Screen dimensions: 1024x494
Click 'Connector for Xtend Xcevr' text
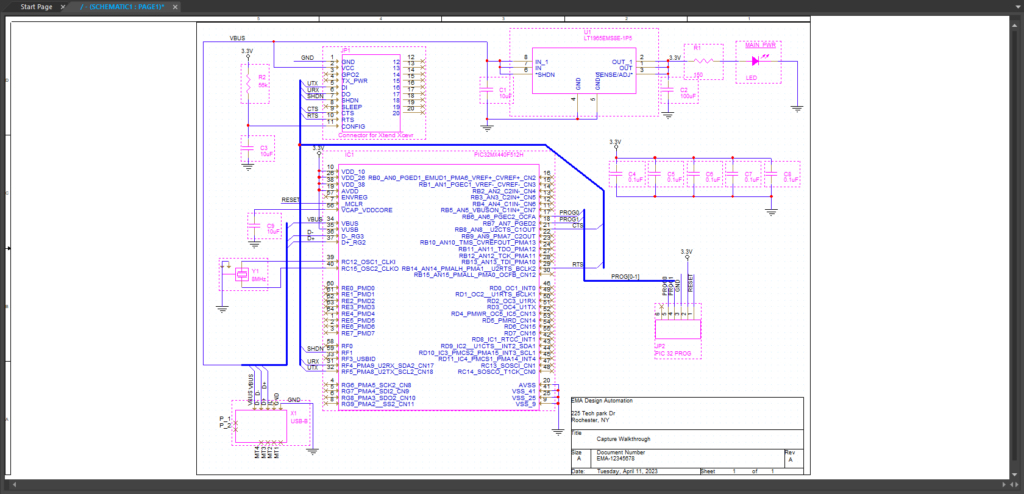point(377,134)
